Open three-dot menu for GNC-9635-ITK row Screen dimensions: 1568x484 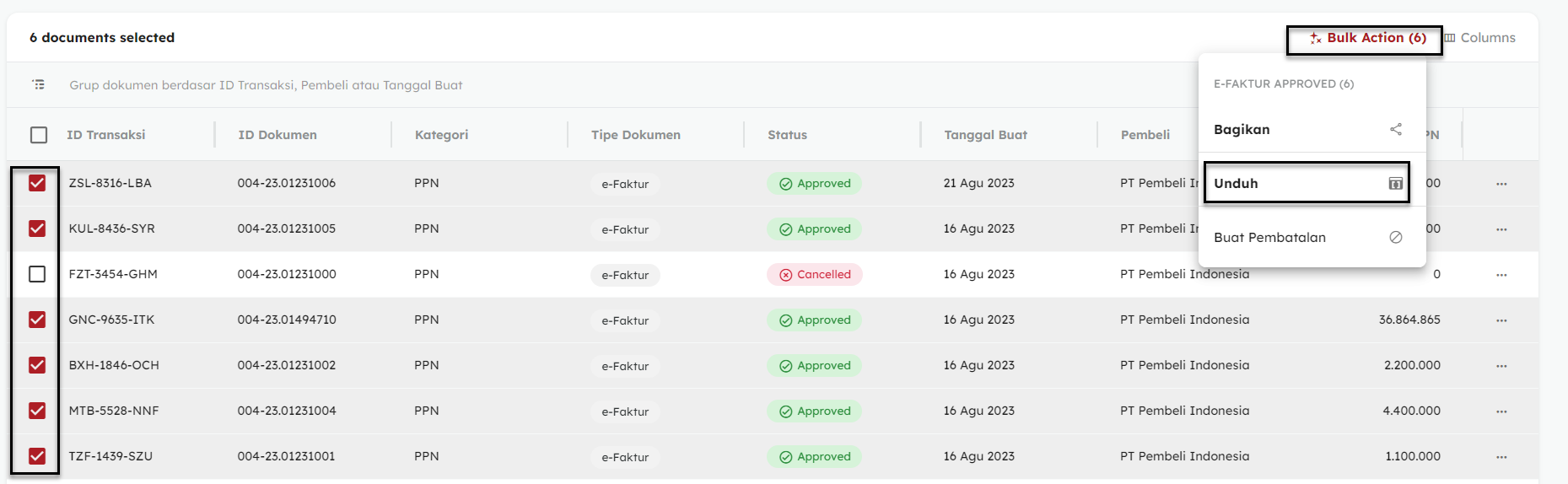coord(1501,320)
